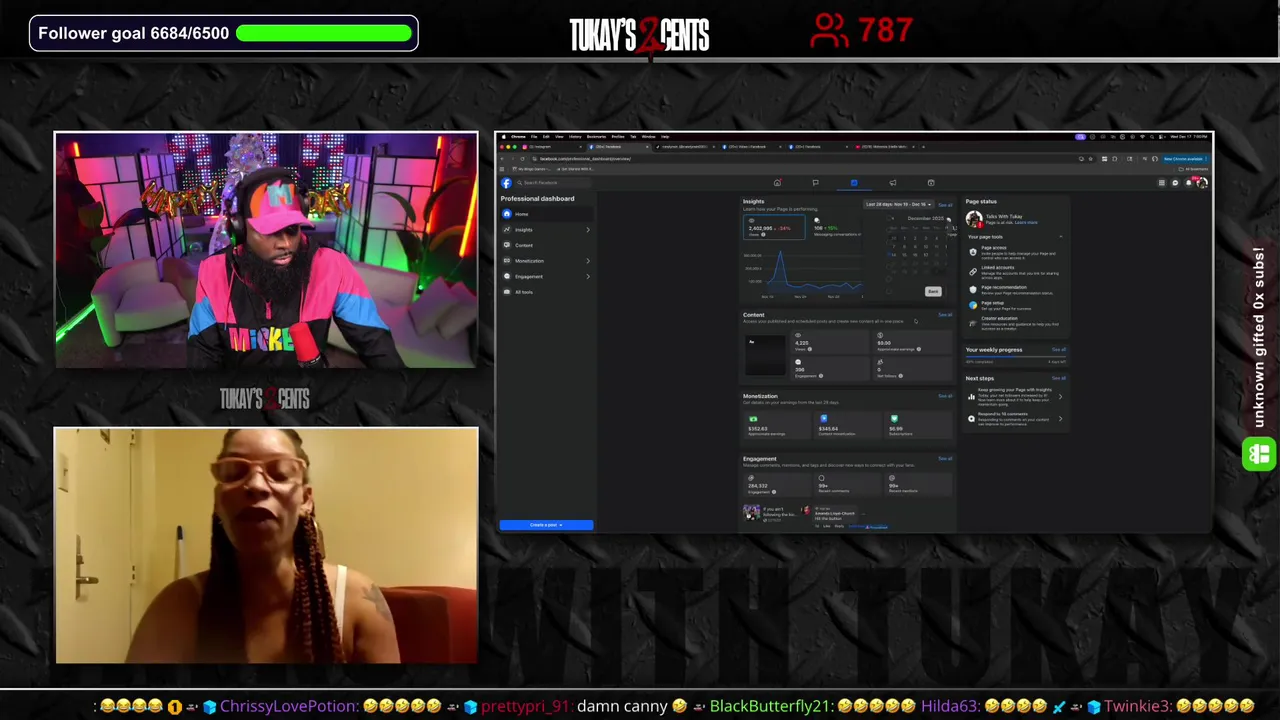
Task: Open the Page access tool
Action: tap(1014, 252)
